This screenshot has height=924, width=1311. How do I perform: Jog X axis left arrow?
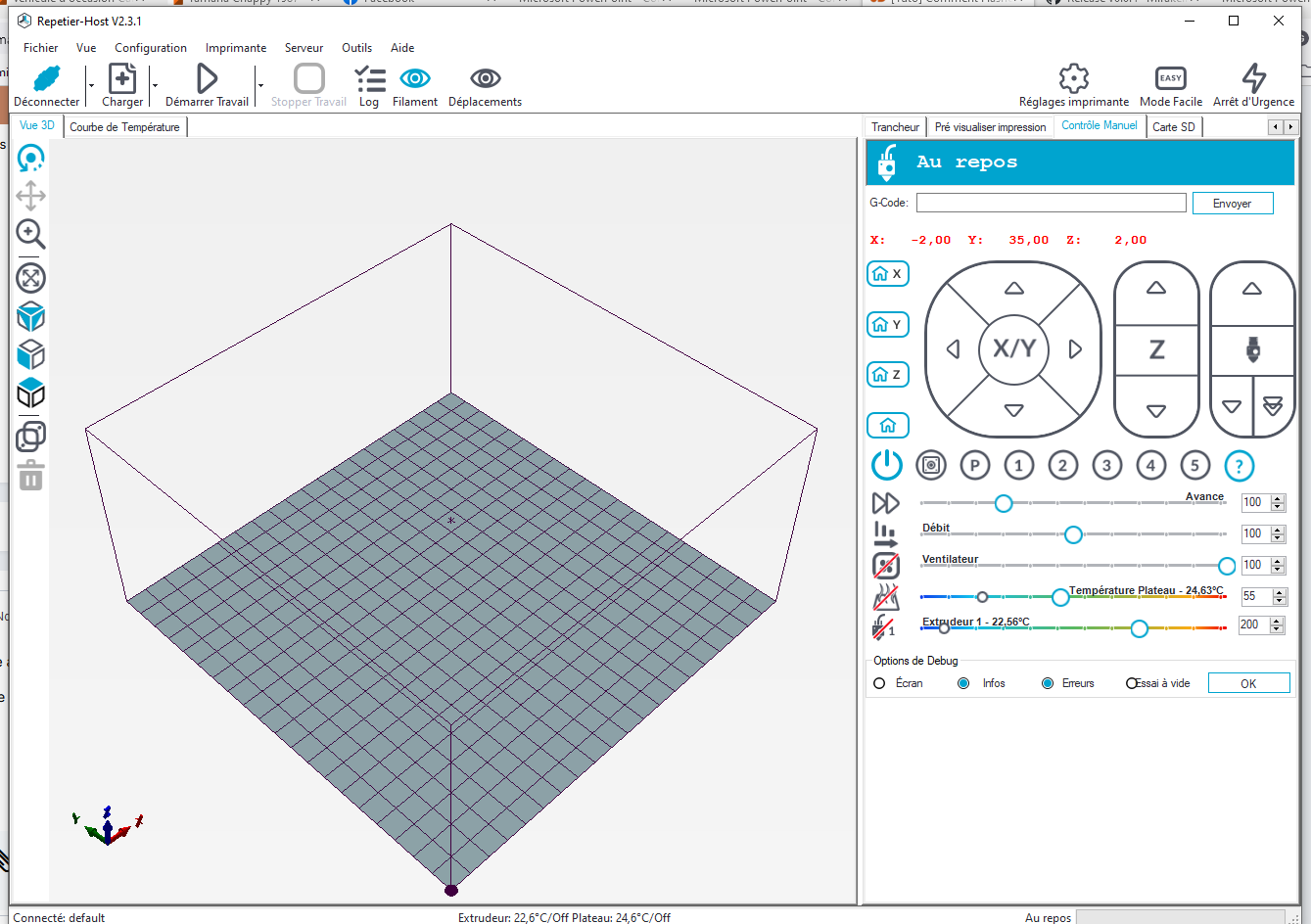point(953,349)
